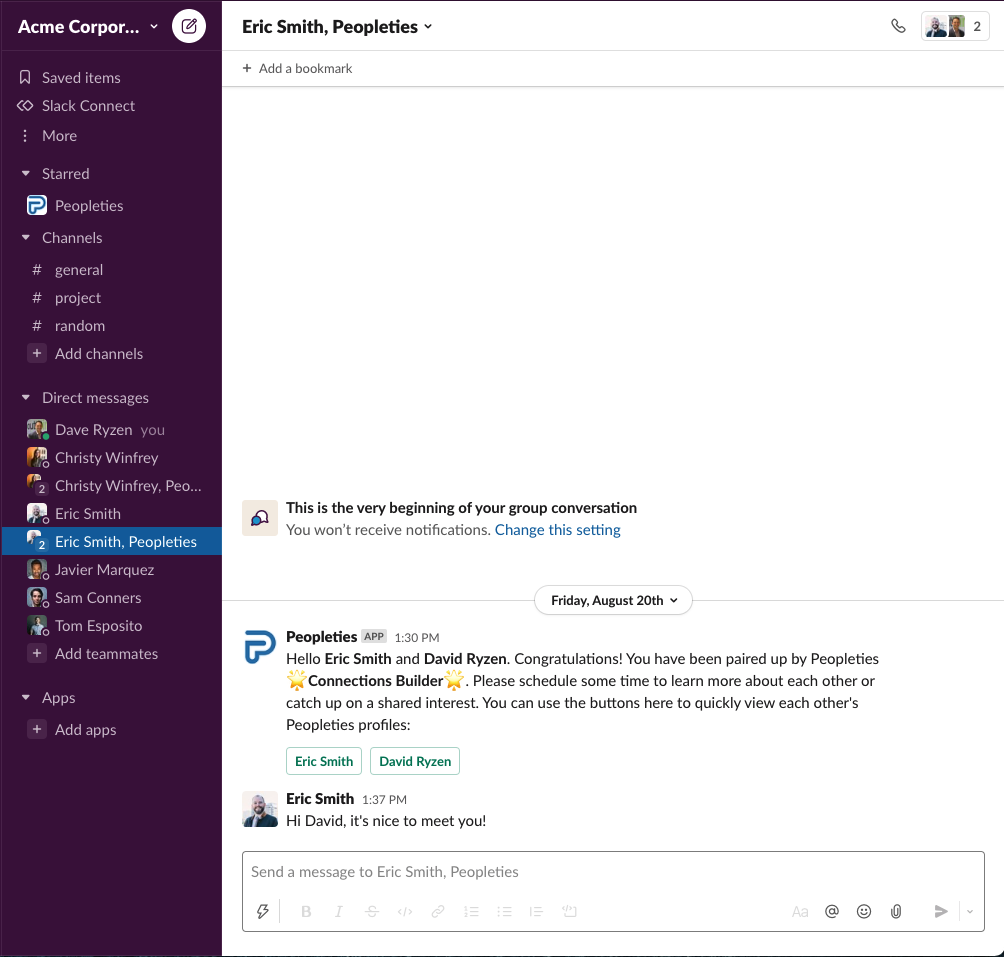View Eric Smith's Peopleties profile button

[324, 761]
